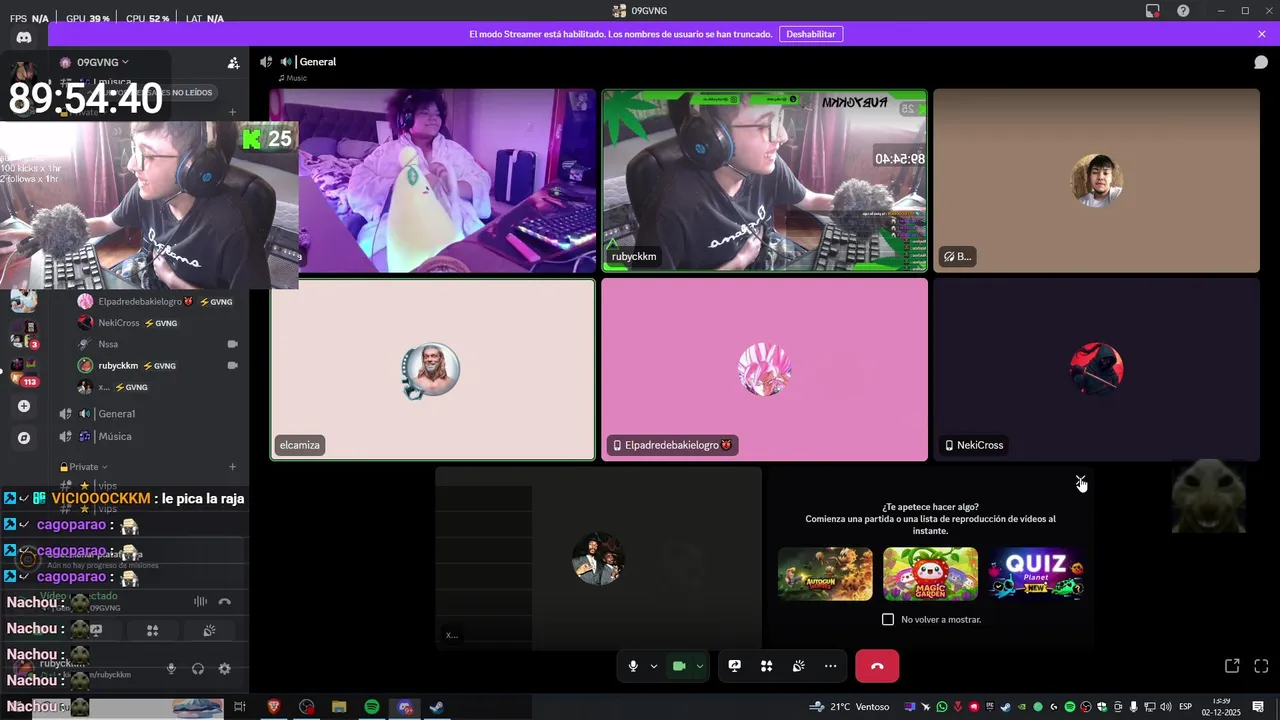Open camera options dropdown arrow
1280x720 pixels.
tap(700, 666)
